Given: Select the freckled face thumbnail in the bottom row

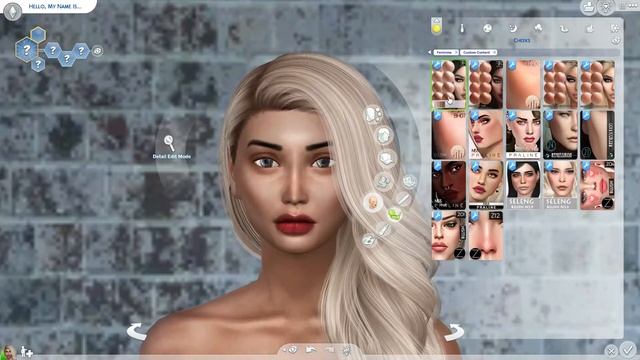Looking at the screenshot, I should 449,235.
